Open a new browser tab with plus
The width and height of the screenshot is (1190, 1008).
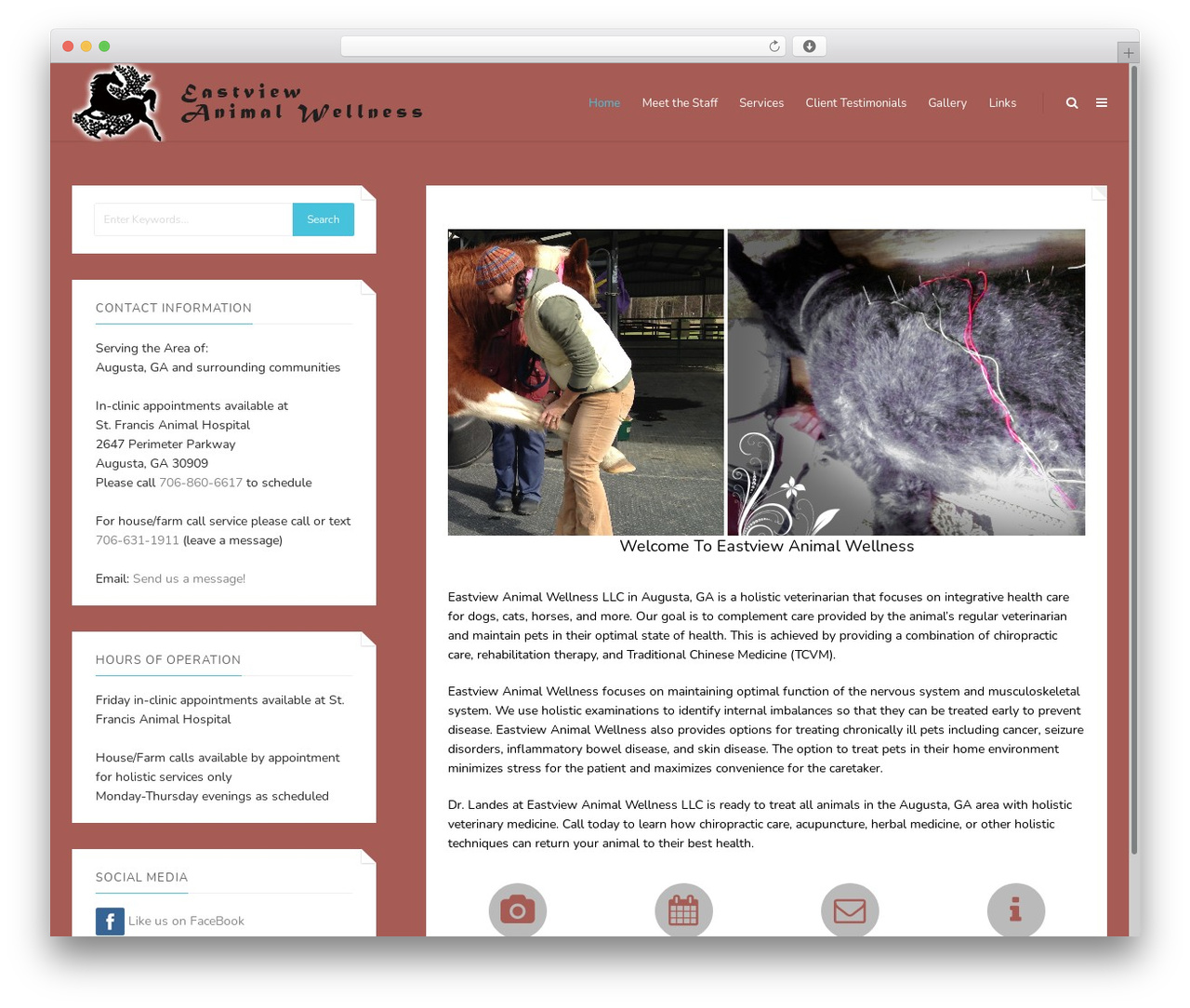point(1128,53)
